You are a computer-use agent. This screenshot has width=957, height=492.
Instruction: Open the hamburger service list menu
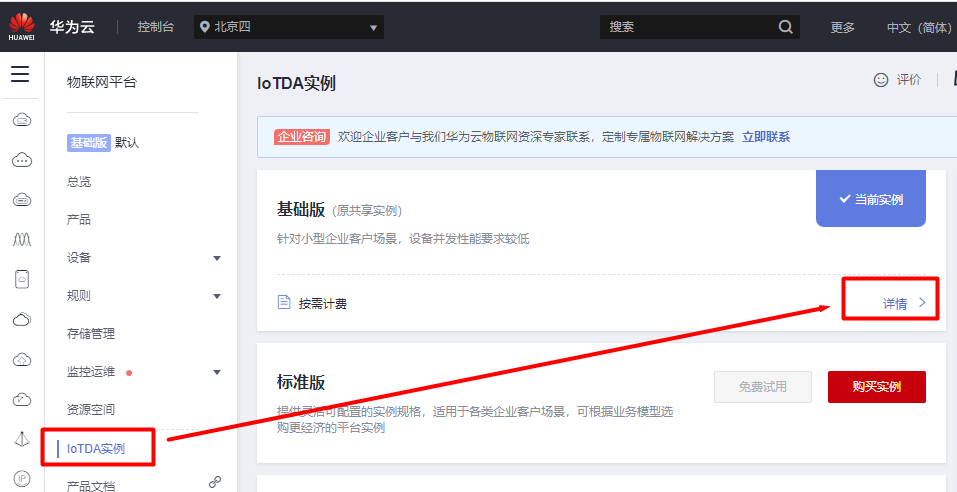click(x=20, y=74)
